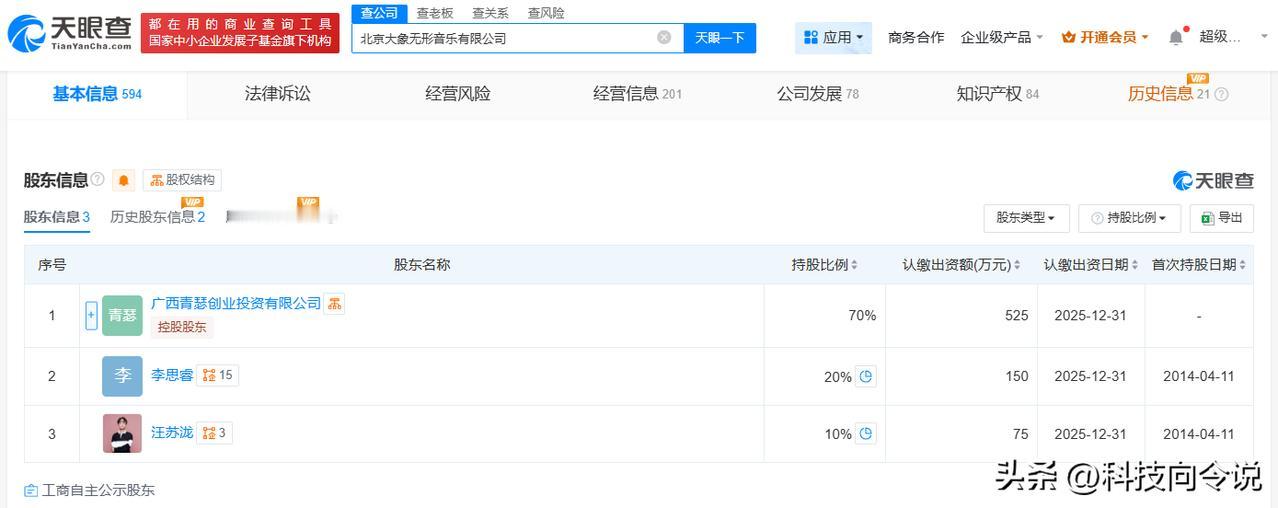1278x508 pixels.
Task: Select the 查风险 search tab
Action: [x=546, y=13]
